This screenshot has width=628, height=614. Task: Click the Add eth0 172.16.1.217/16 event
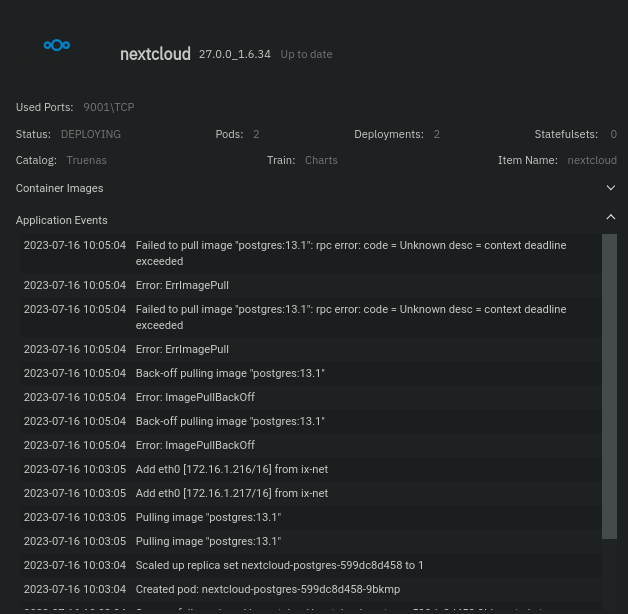(x=310, y=494)
